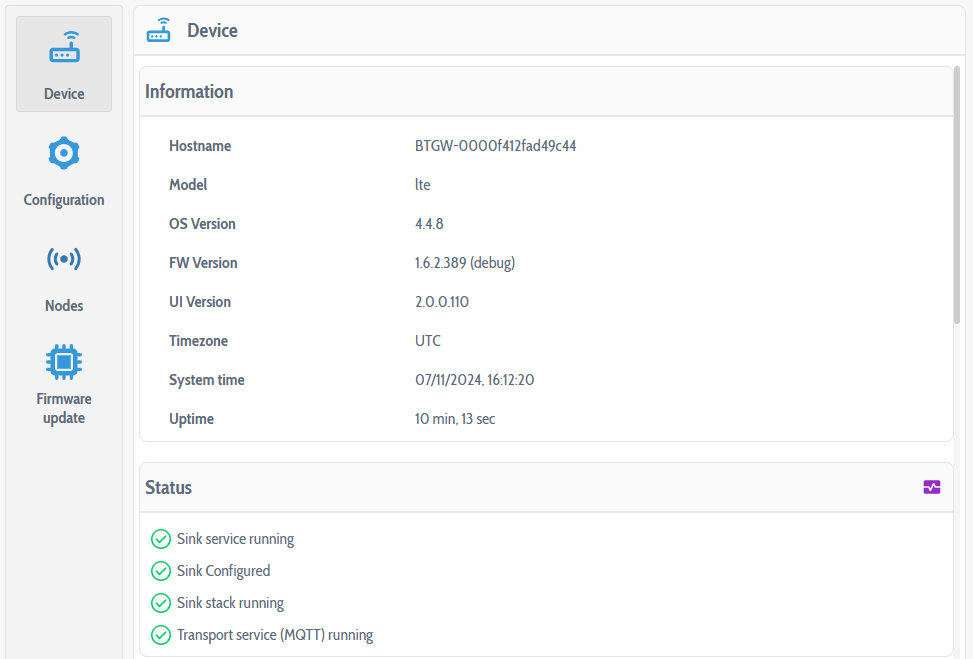
Task: Click the Information panel header
Action: pyautogui.click(x=189, y=91)
